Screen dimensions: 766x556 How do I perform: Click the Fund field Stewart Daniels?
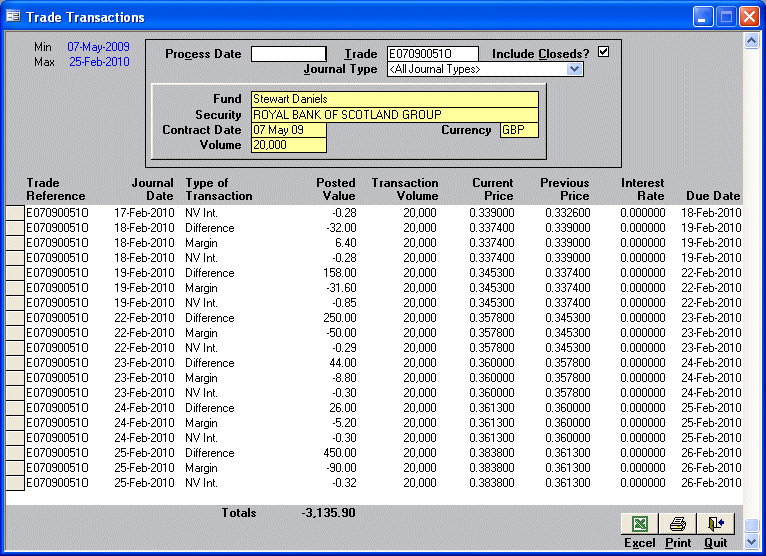[x=394, y=99]
